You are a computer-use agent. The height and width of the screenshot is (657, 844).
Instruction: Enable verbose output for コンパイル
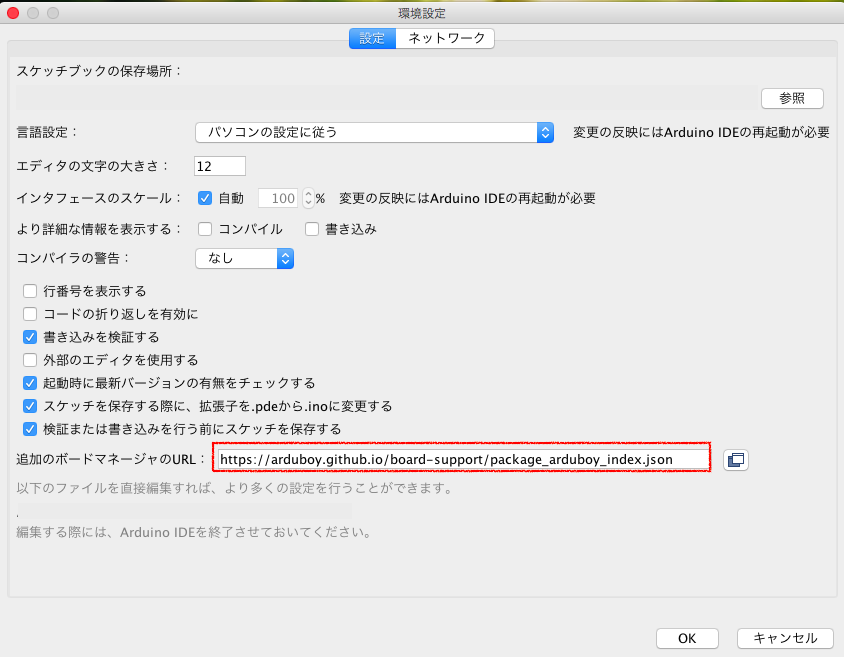[205, 229]
